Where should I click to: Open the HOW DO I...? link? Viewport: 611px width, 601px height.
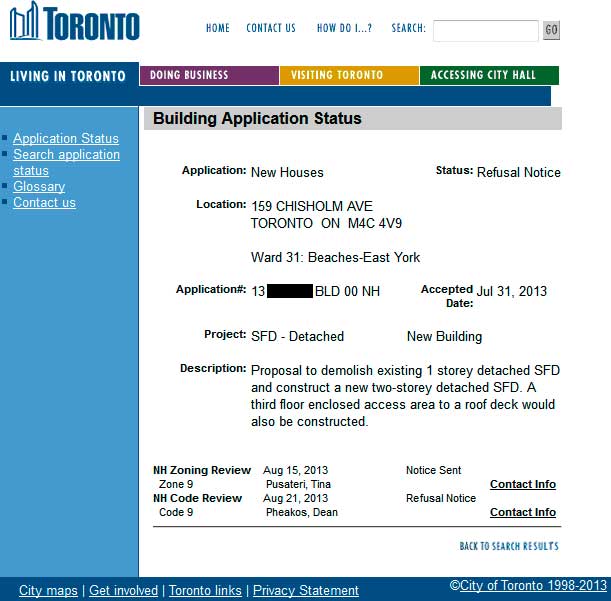344,28
